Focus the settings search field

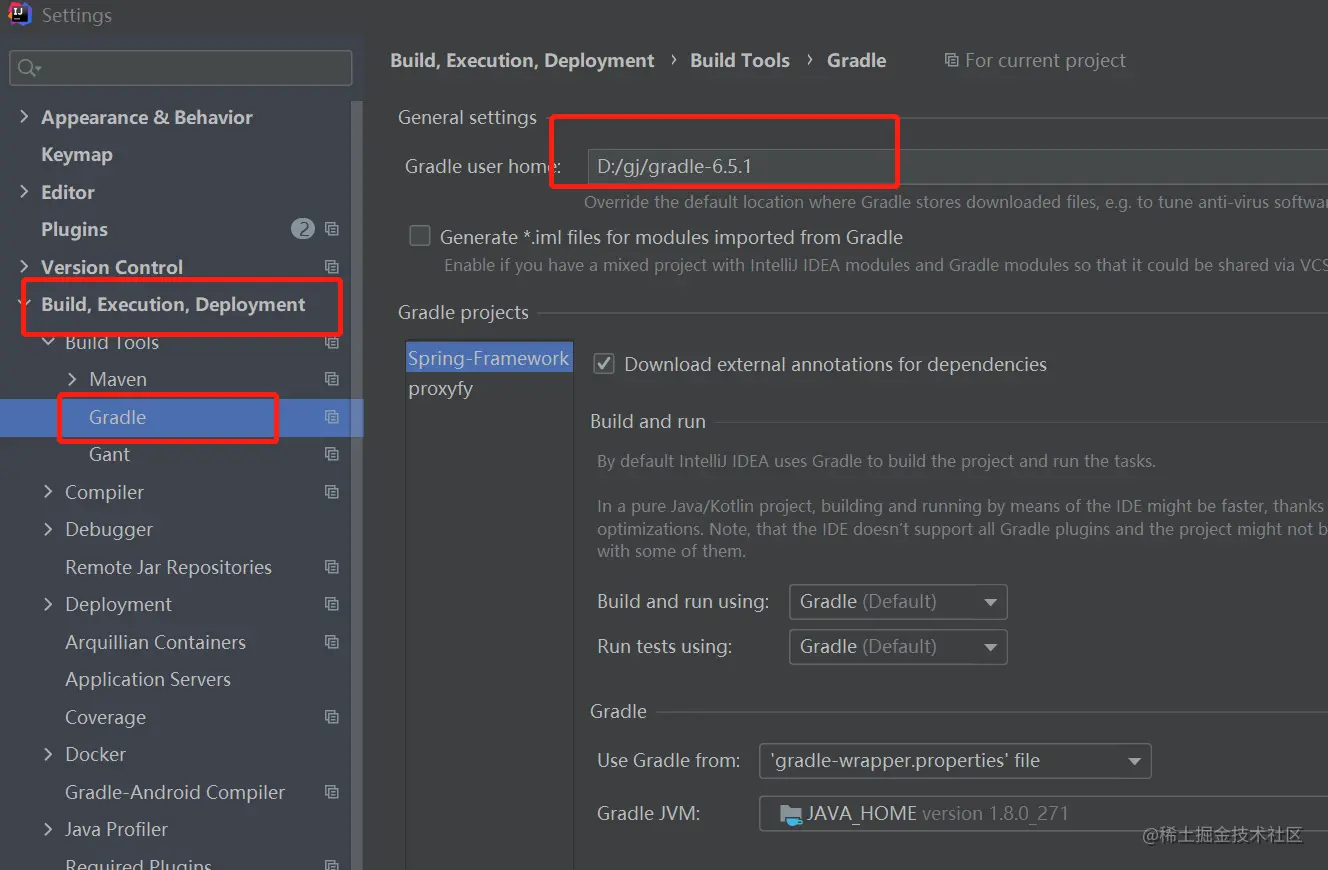[x=181, y=68]
